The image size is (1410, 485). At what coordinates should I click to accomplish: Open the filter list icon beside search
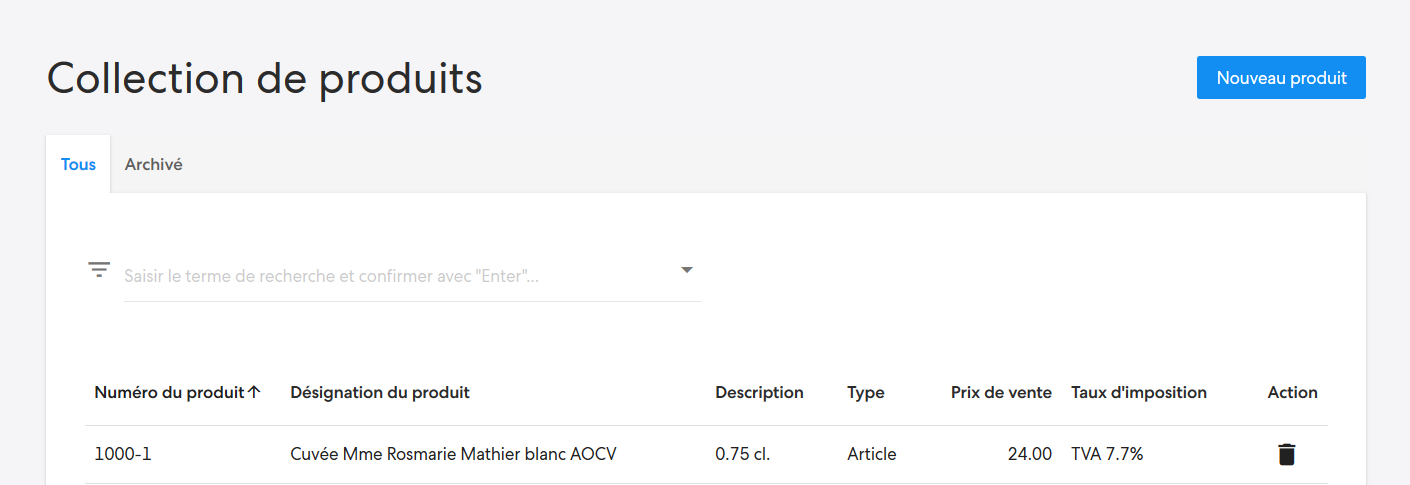tap(99, 270)
